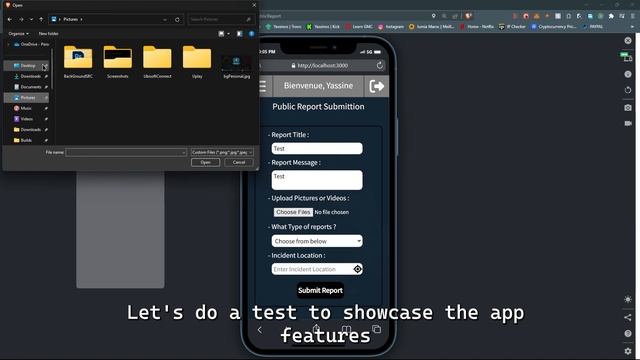Click the Search Pictures box
Image resolution: width=640 pixels, height=360 pixels.
221,19
